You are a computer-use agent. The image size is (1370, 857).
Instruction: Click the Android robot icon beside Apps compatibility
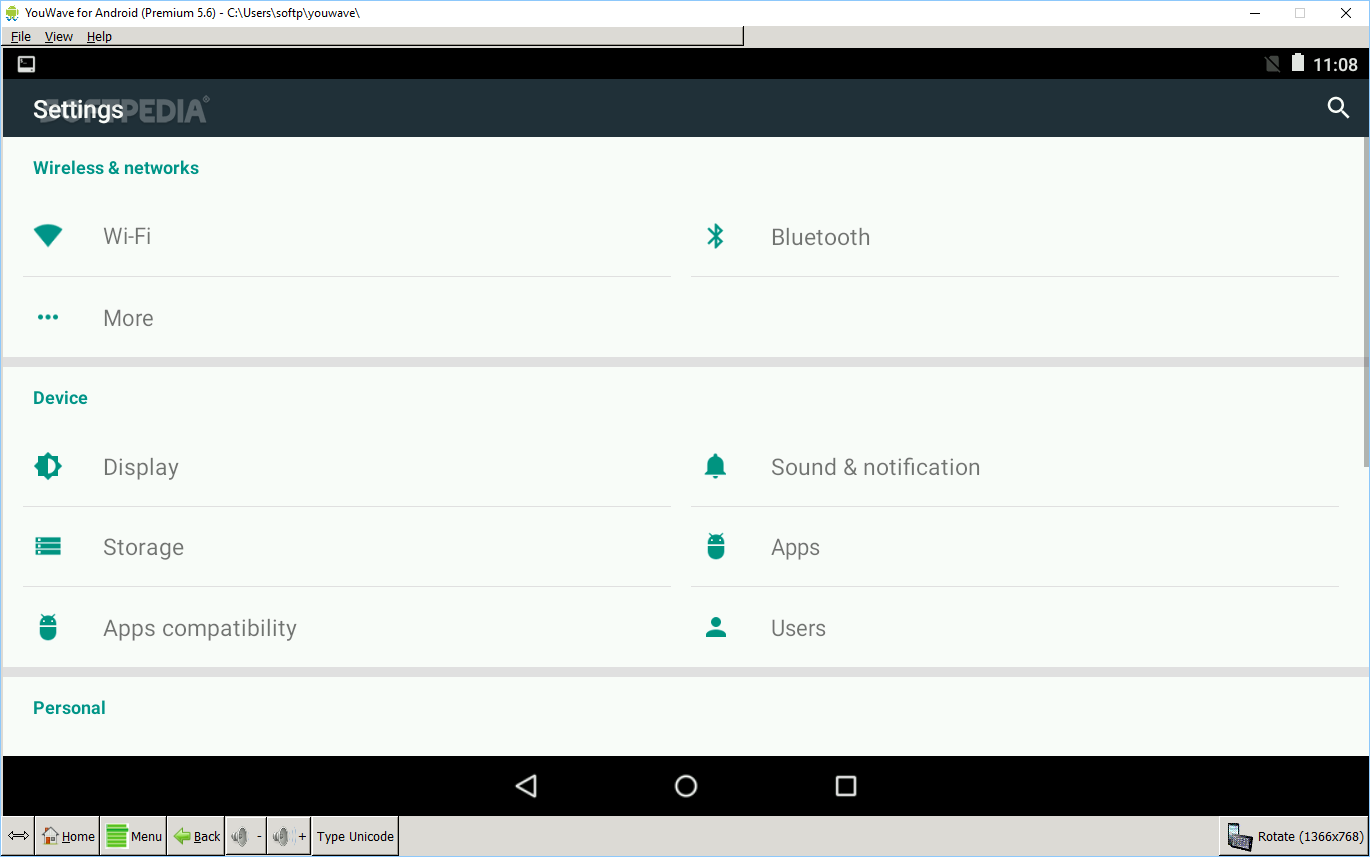pyautogui.click(x=48, y=627)
